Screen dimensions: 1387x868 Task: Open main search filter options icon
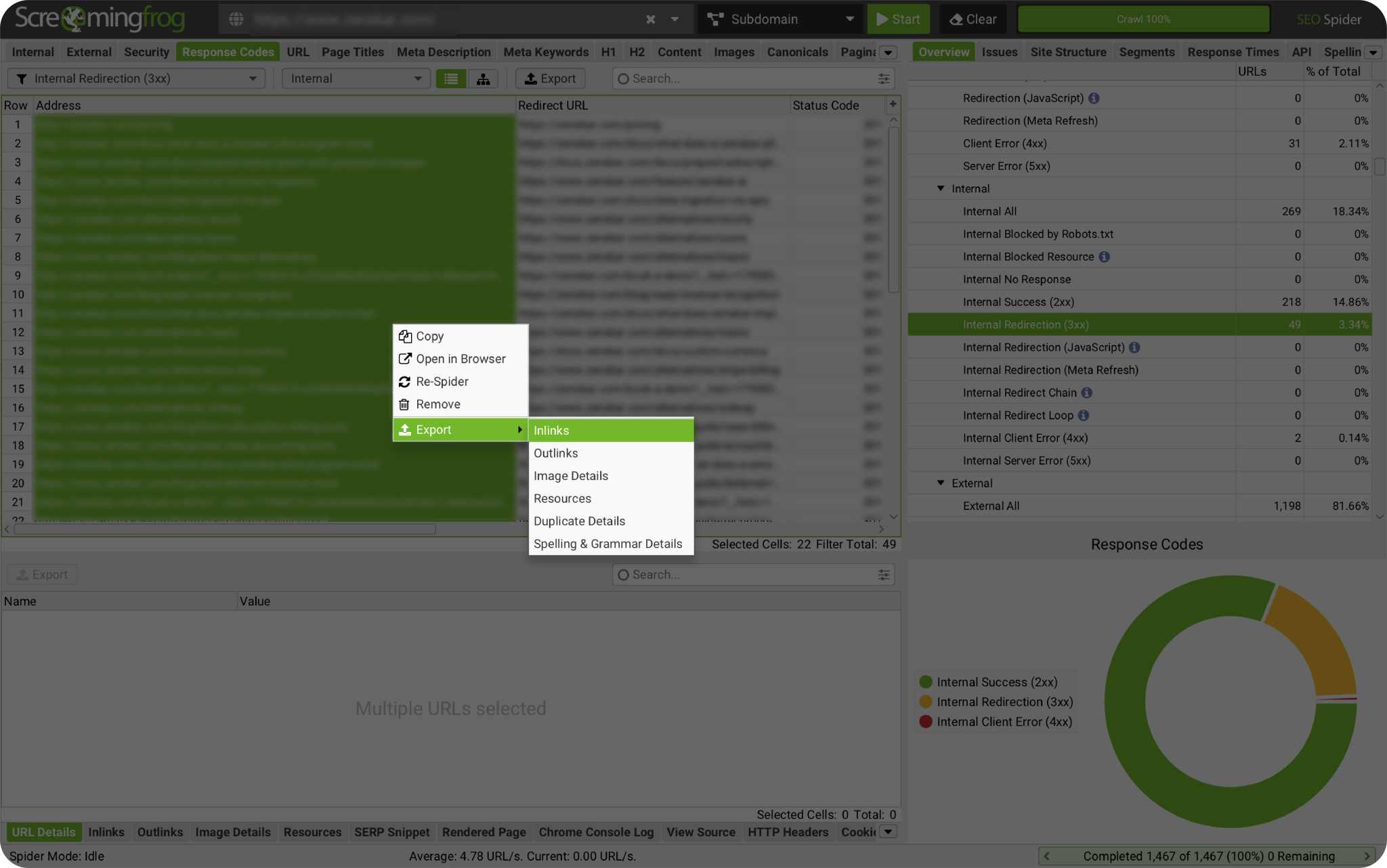[x=884, y=79]
